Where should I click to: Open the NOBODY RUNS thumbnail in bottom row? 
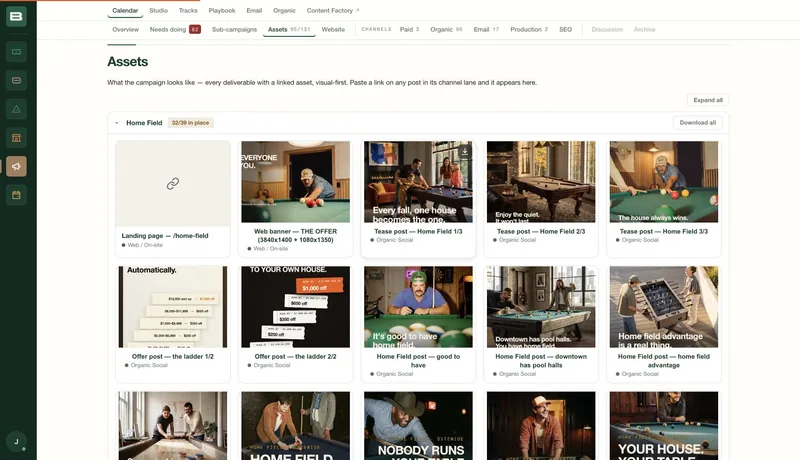point(418,426)
